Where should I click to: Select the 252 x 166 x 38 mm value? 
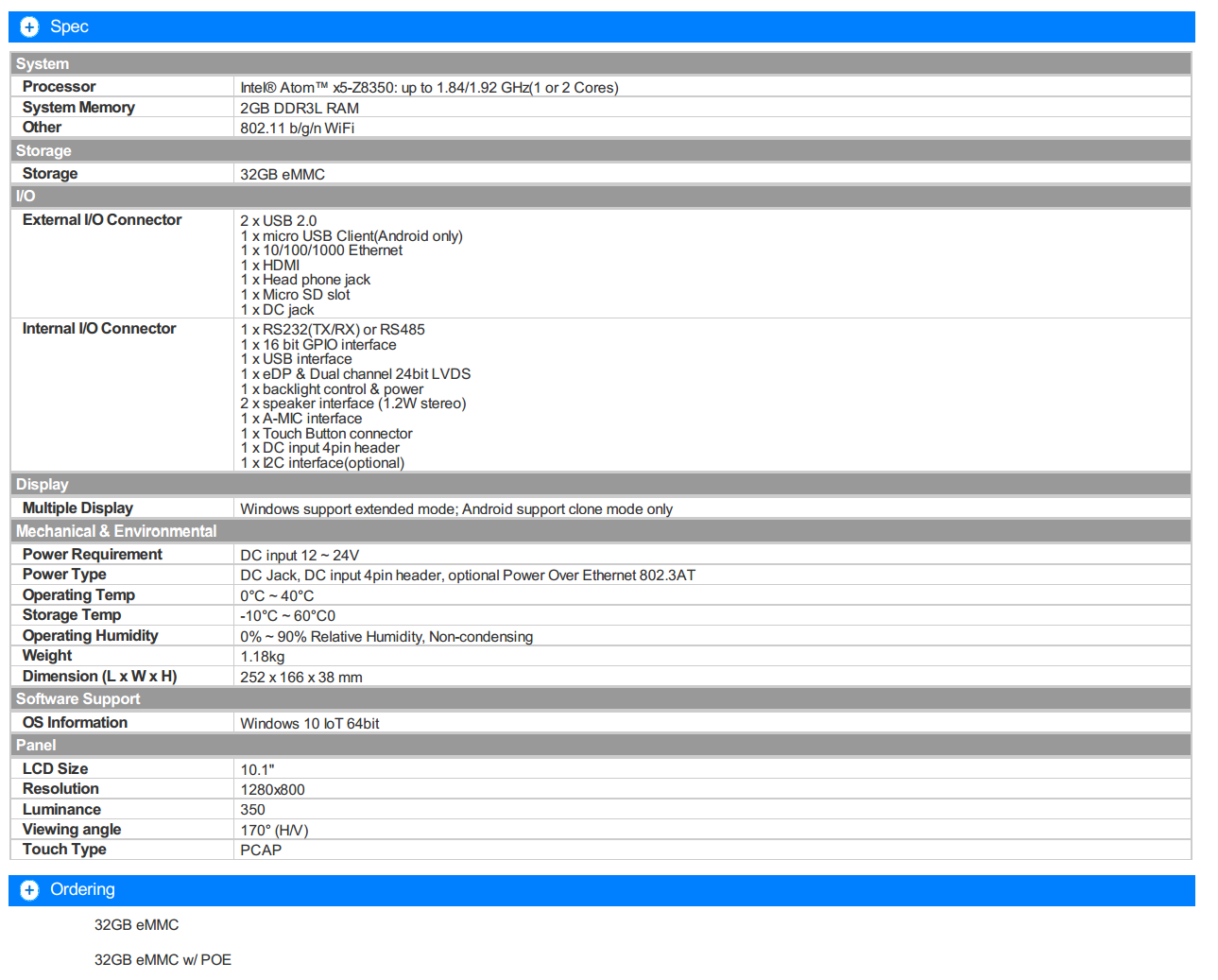point(301,678)
